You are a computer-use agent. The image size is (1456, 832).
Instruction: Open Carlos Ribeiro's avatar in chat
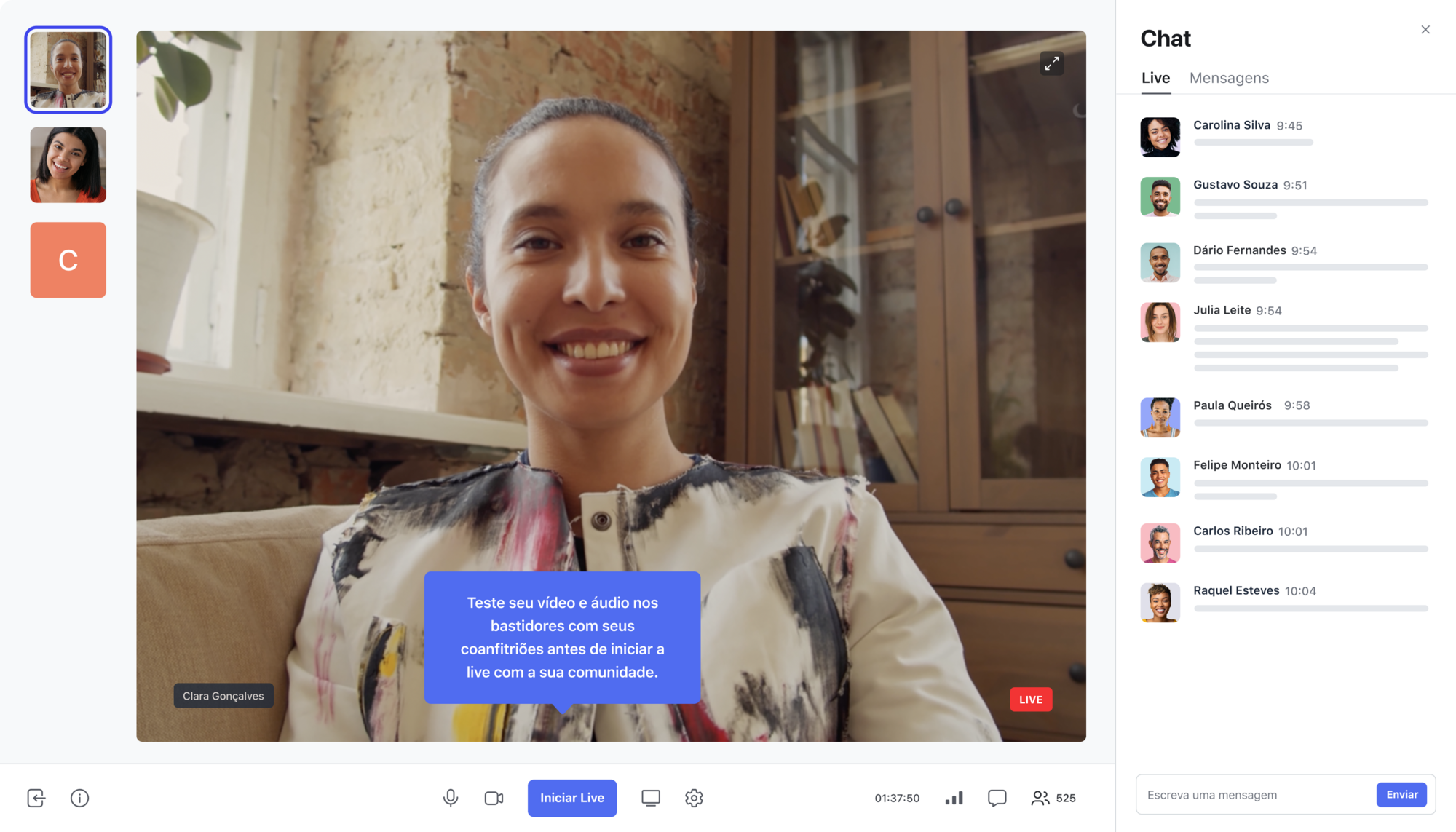click(1160, 542)
